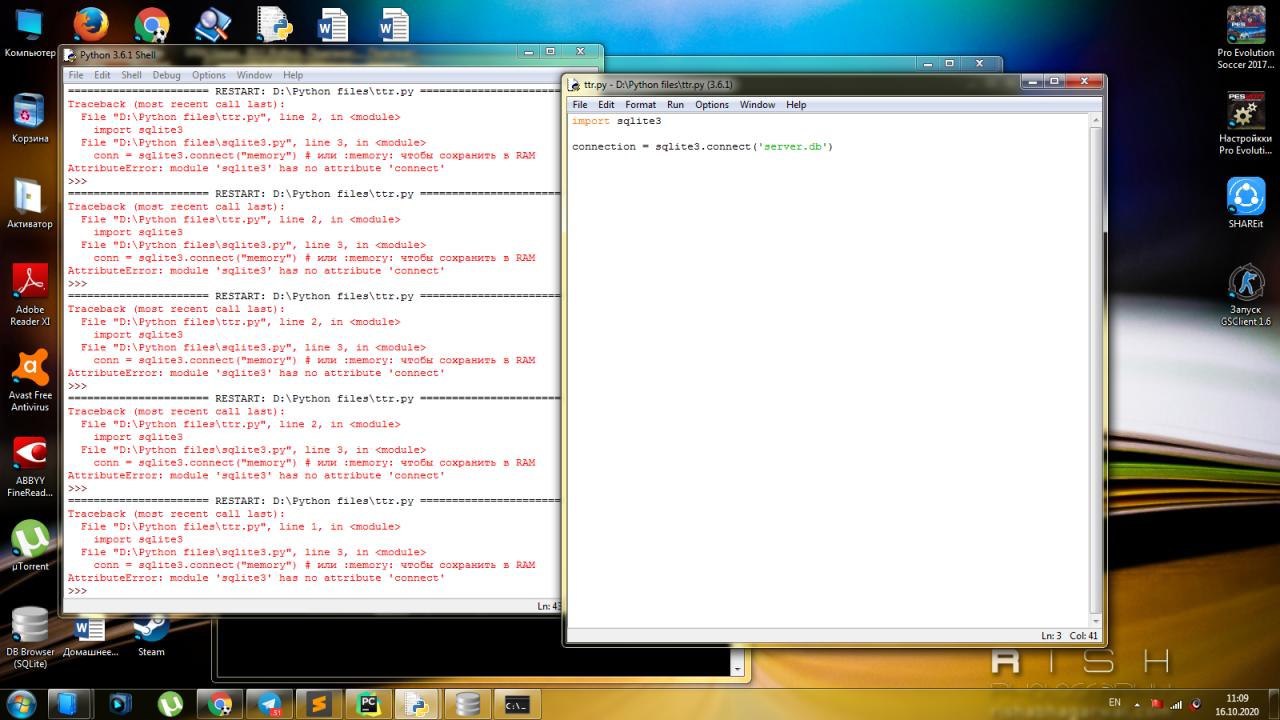Switch to PyCharm in the taskbar
The width and height of the screenshot is (1280, 720).
(368, 704)
